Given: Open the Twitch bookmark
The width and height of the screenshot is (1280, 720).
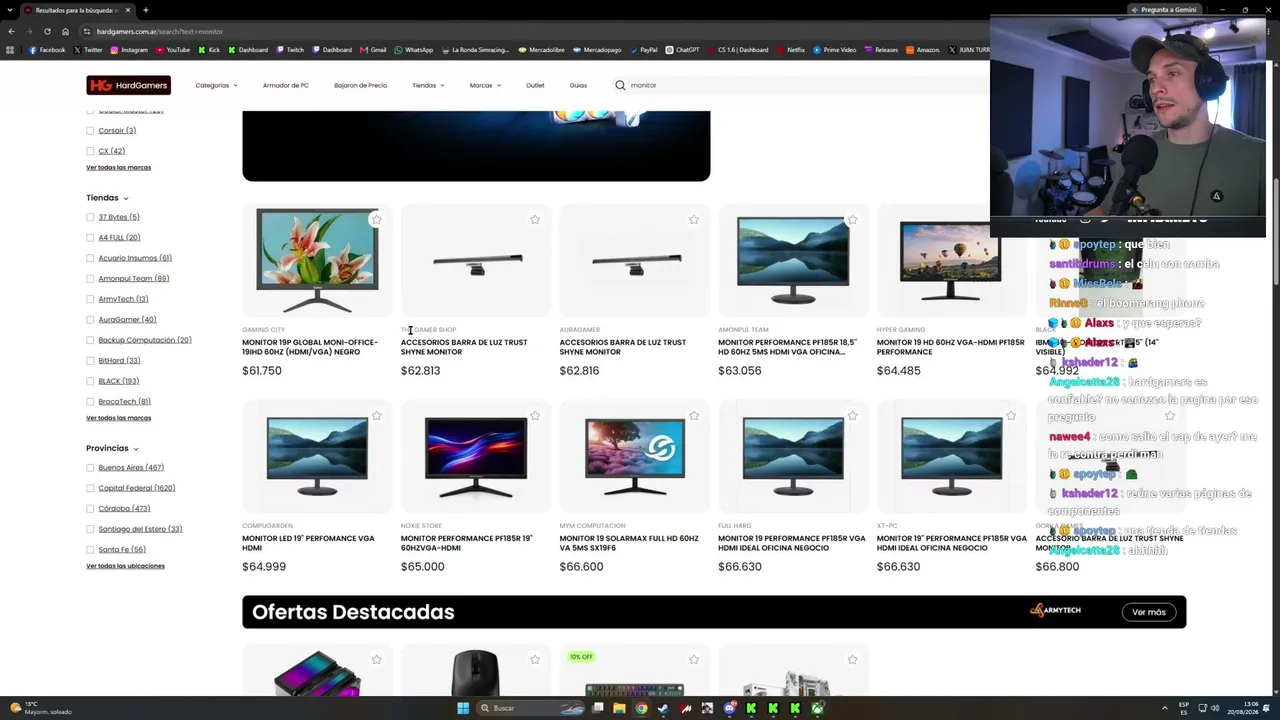Looking at the screenshot, I should point(290,50).
